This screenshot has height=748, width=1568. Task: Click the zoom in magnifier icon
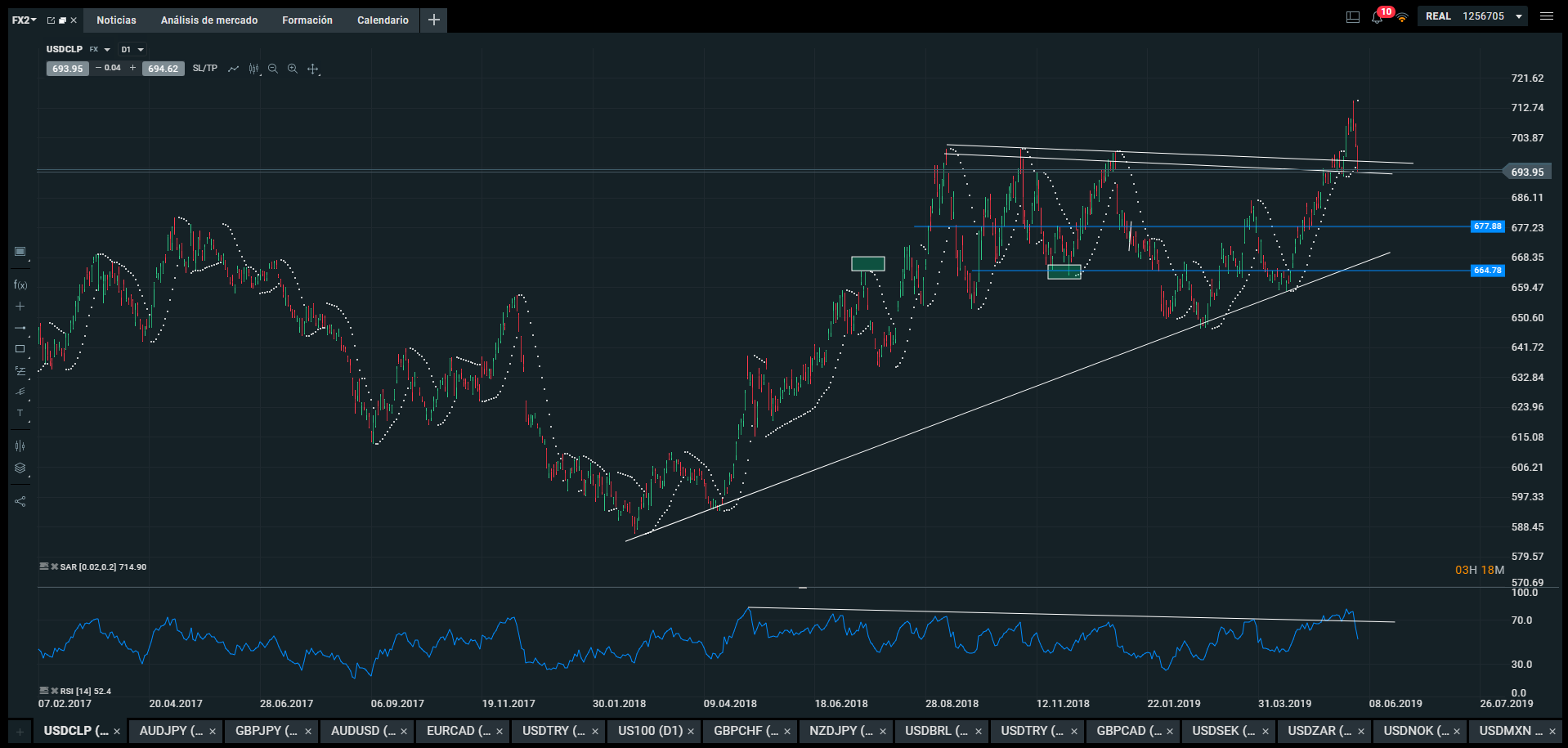(x=293, y=69)
